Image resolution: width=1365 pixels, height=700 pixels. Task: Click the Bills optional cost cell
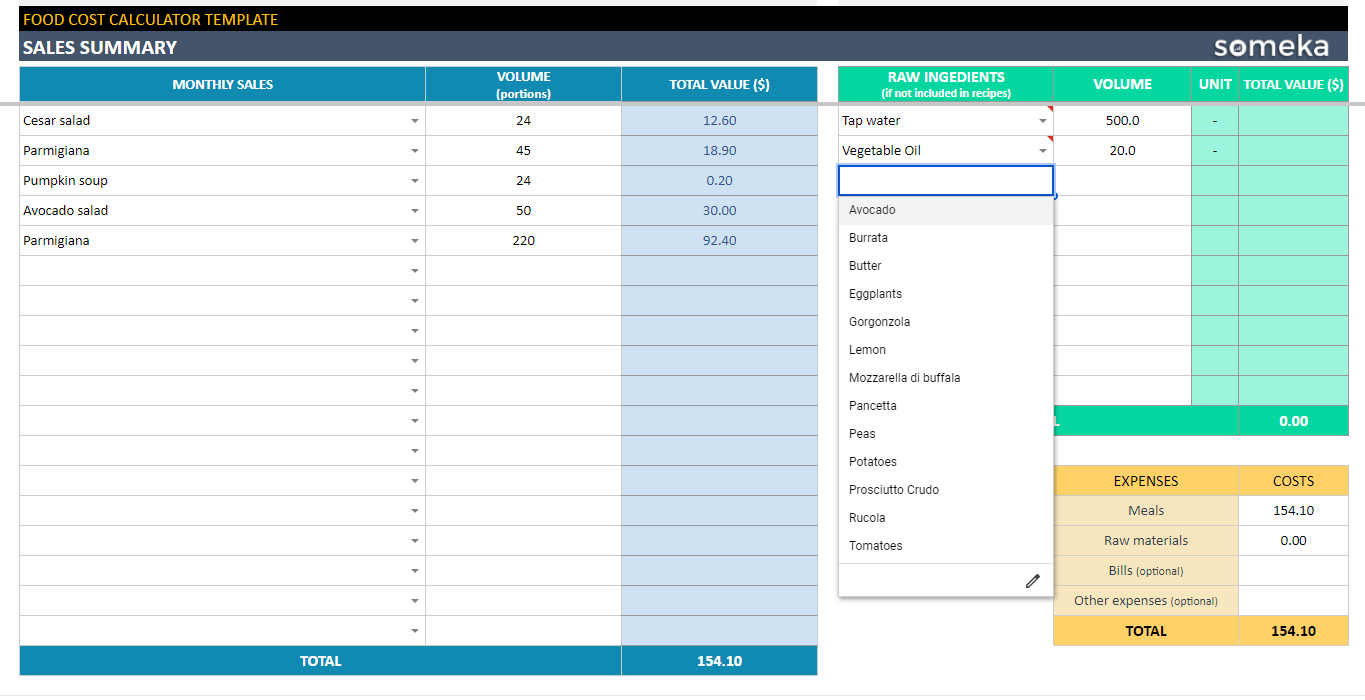point(1293,571)
